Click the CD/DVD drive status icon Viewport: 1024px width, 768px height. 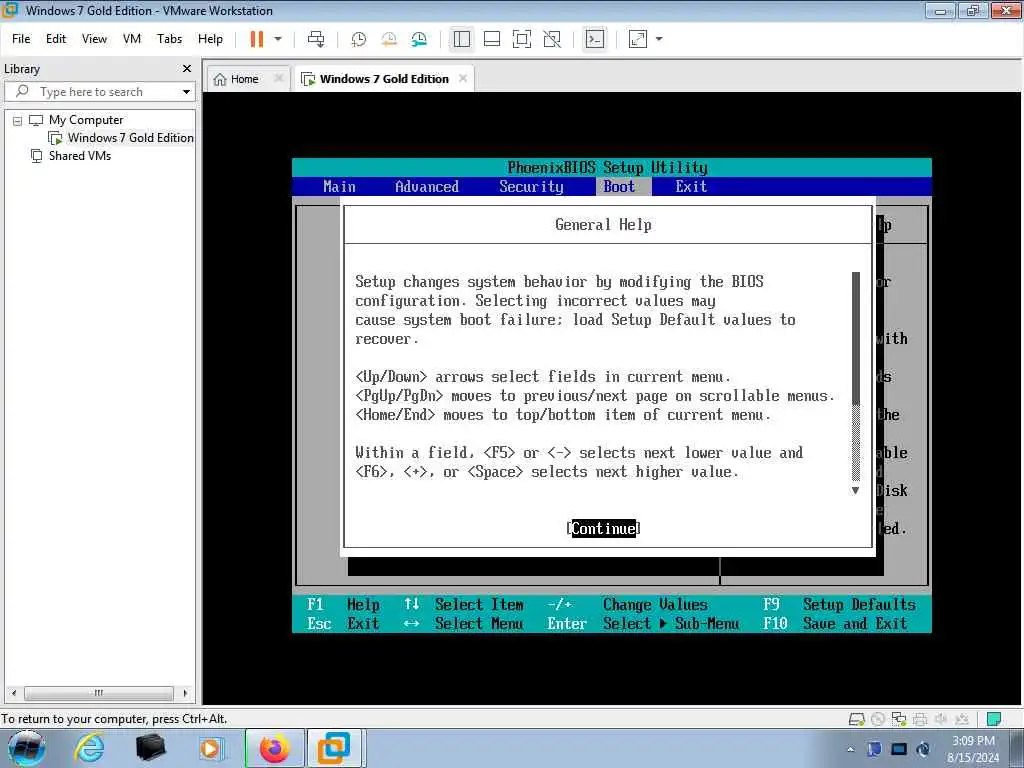(x=878, y=720)
